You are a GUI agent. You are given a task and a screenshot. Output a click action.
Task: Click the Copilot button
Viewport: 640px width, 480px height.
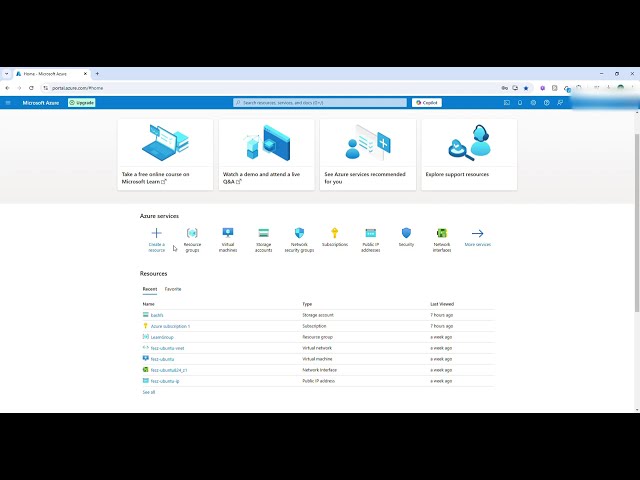[x=427, y=102]
